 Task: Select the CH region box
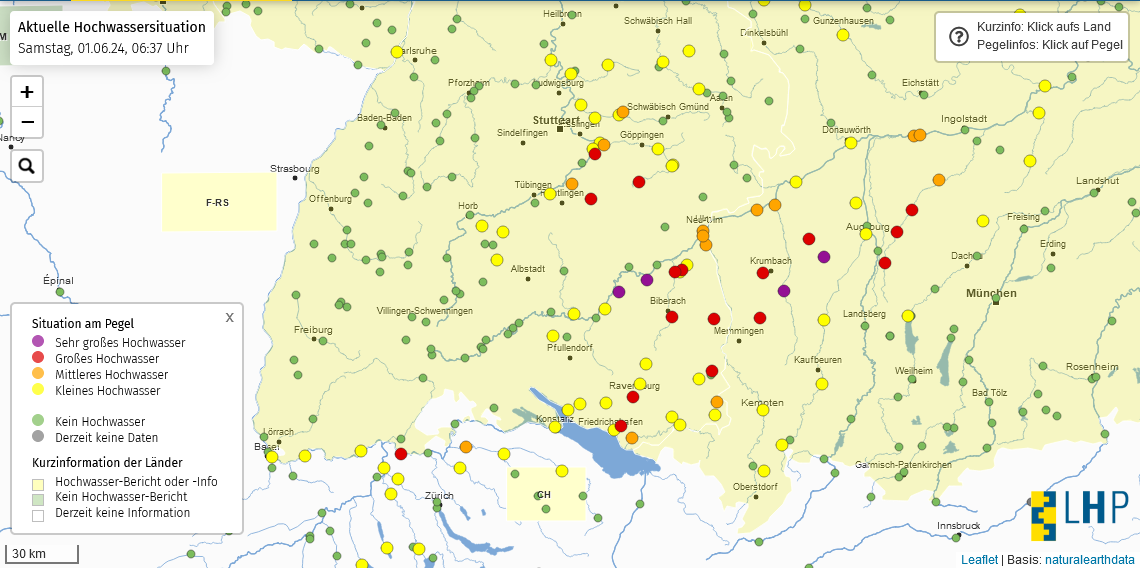pos(546,494)
